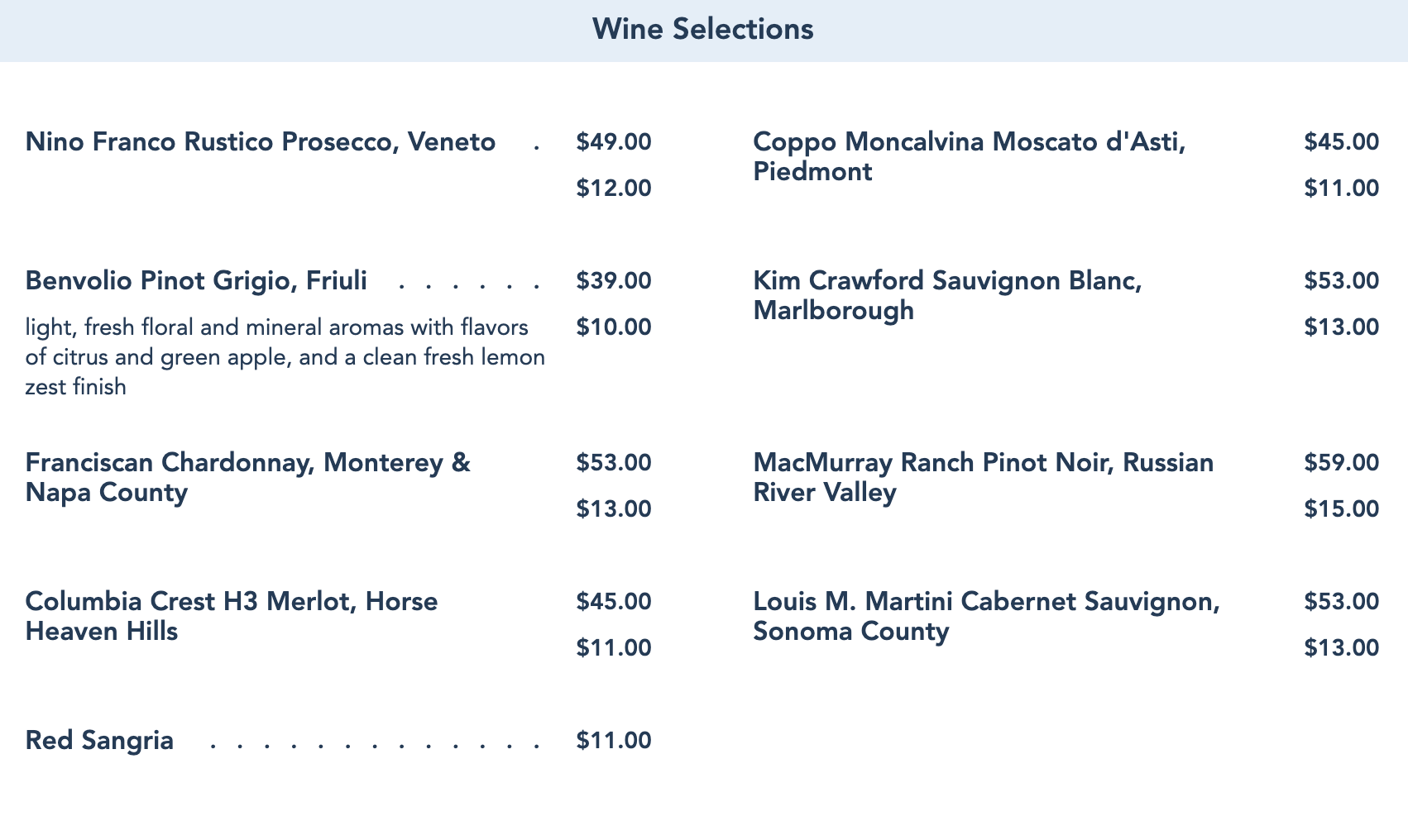Click the $59.00 Pinot Noir price
Viewport: 1408px width, 840px height.
point(1342,463)
